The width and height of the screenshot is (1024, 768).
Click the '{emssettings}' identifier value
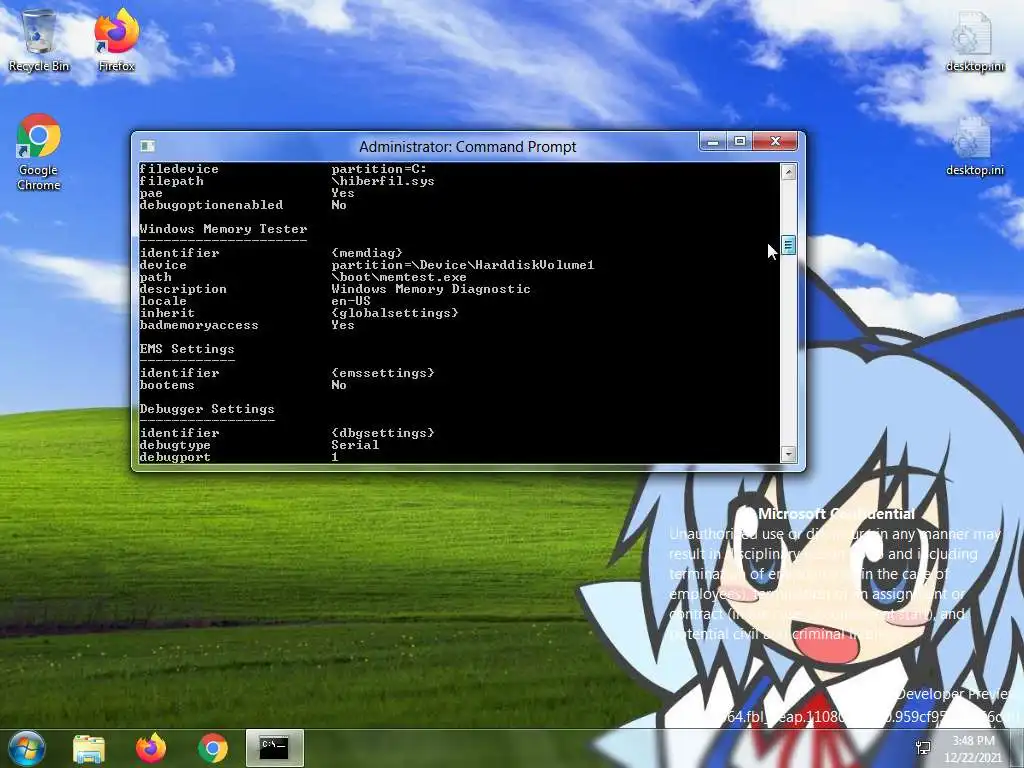(383, 373)
